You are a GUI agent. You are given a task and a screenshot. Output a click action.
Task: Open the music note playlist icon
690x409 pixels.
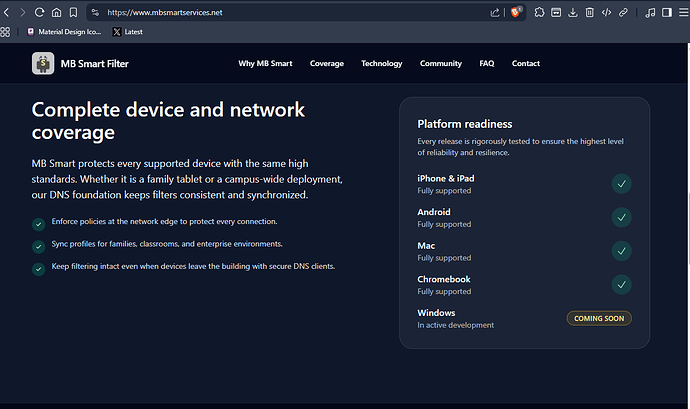point(650,12)
